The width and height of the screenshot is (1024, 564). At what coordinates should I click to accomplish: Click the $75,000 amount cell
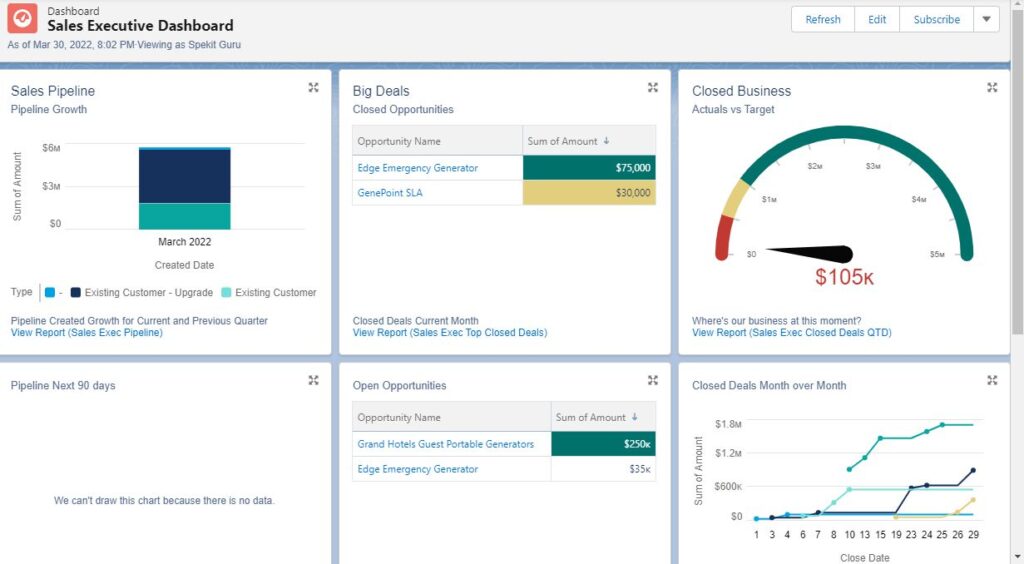tap(589, 168)
